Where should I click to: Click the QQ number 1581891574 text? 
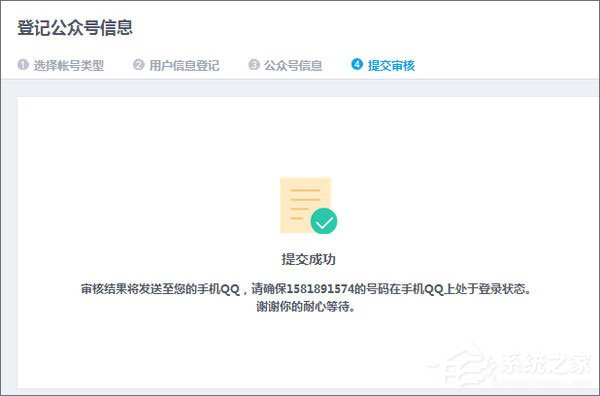click(x=320, y=289)
